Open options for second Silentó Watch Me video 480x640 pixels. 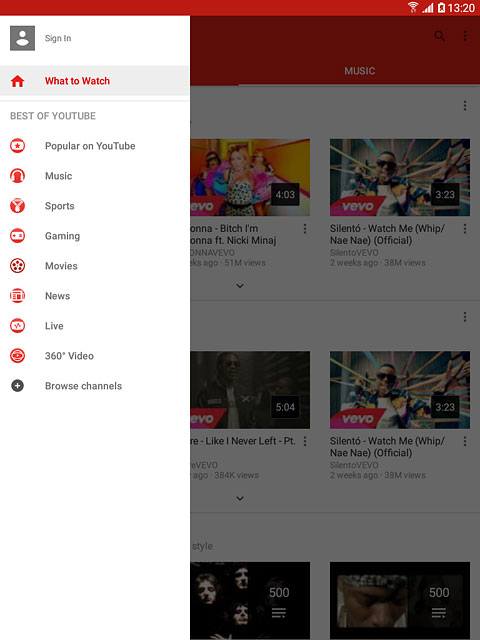point(465,441)
